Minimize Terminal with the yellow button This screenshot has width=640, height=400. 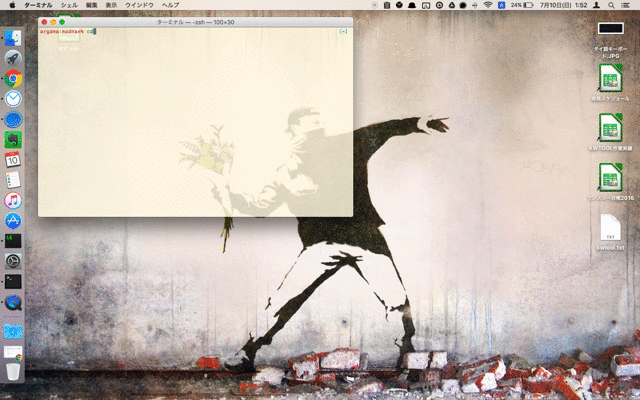(53, 22)
